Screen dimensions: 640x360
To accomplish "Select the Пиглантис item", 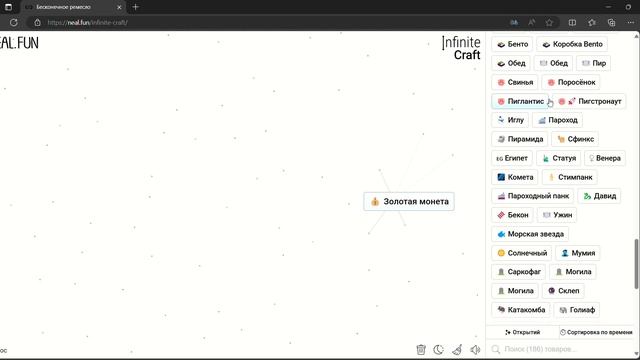I will pyautogui.click(x=520, y=101).
